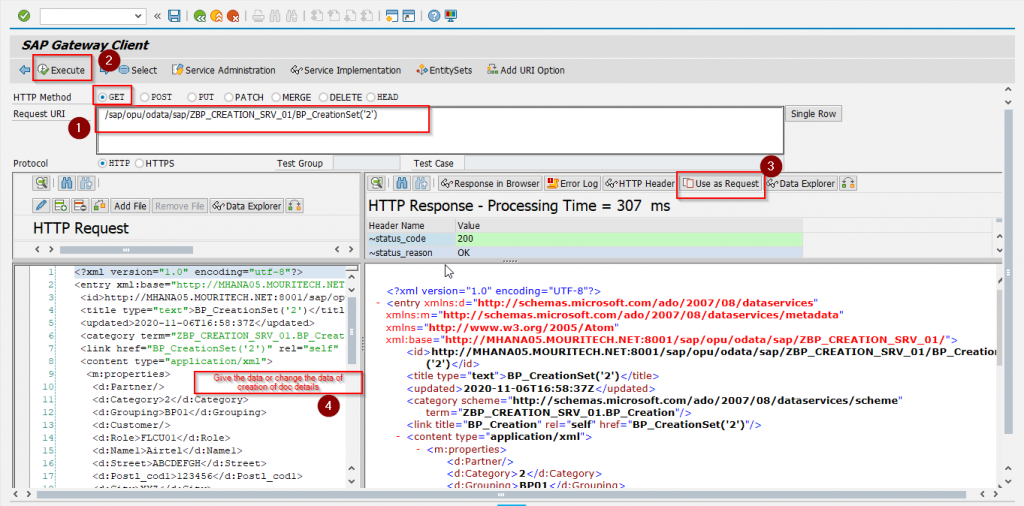Click the ~status_reason header name cell
Image resolution: width=1024 pixels, height=506 pixels.
(411, 252)
